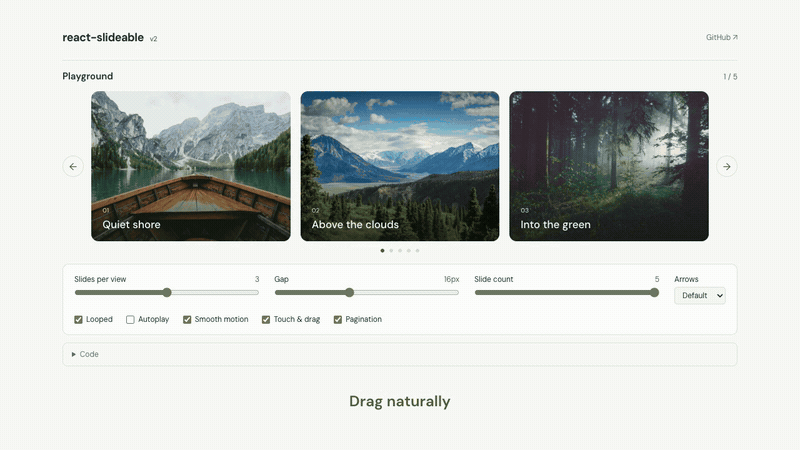Open the Arrows Default dropdown
This screenshot has height=450, width=800.
(699, 295)
